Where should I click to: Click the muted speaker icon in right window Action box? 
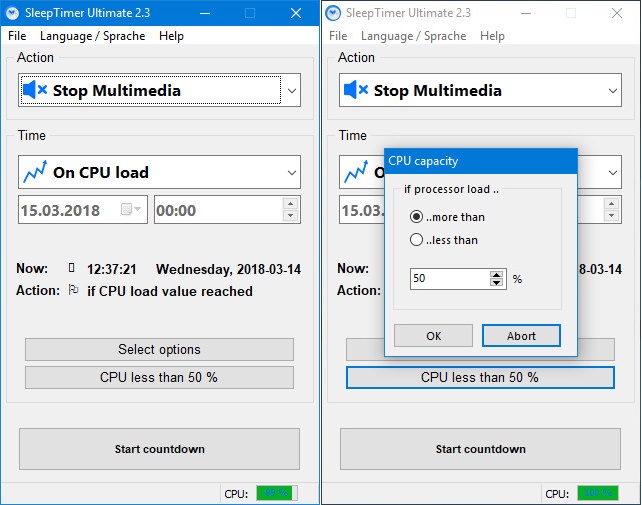pyautogui.click(x=356, y=90)
